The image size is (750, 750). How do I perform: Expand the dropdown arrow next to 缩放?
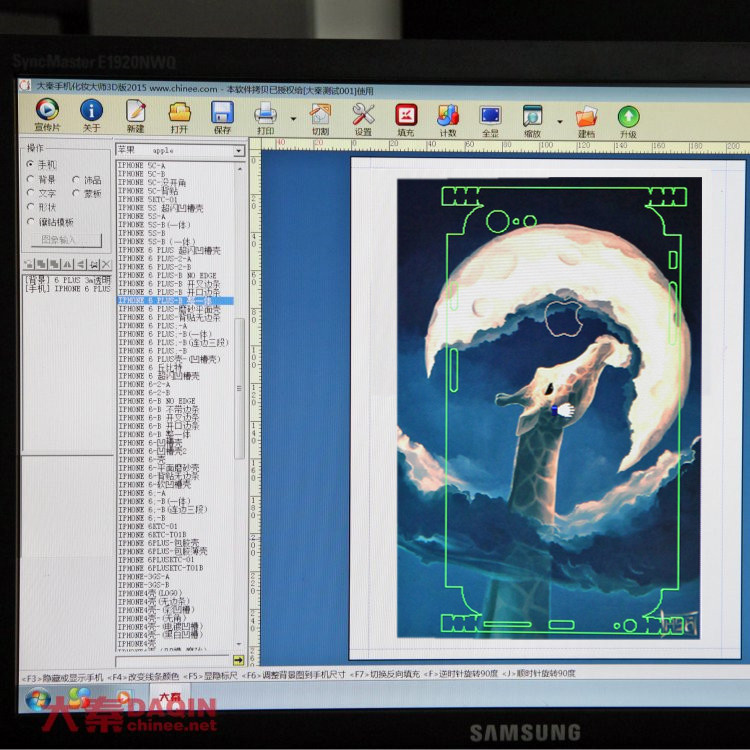(x=560, y=121)
